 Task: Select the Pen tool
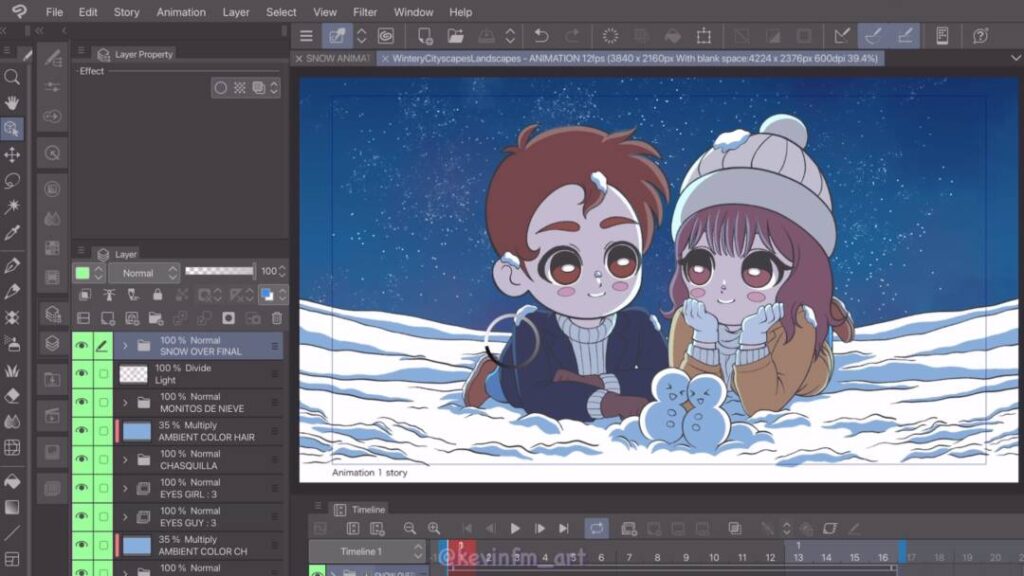tap(12, 266)
